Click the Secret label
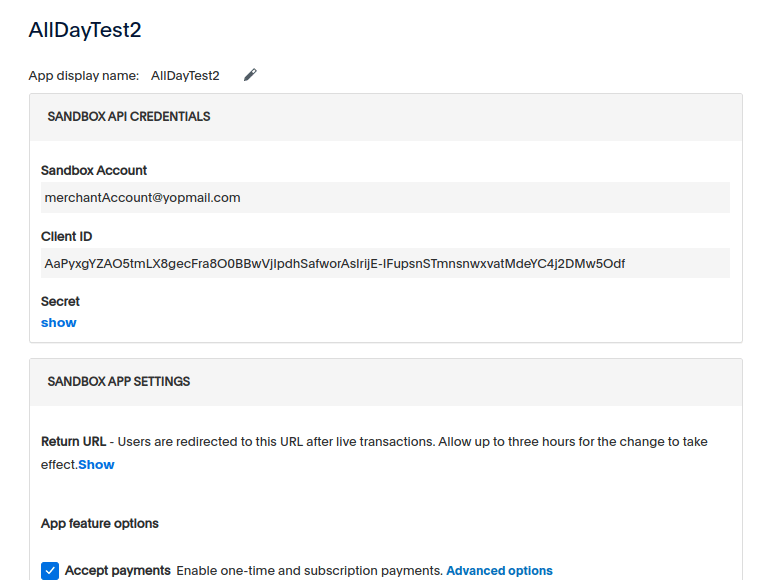 (60, 301)
